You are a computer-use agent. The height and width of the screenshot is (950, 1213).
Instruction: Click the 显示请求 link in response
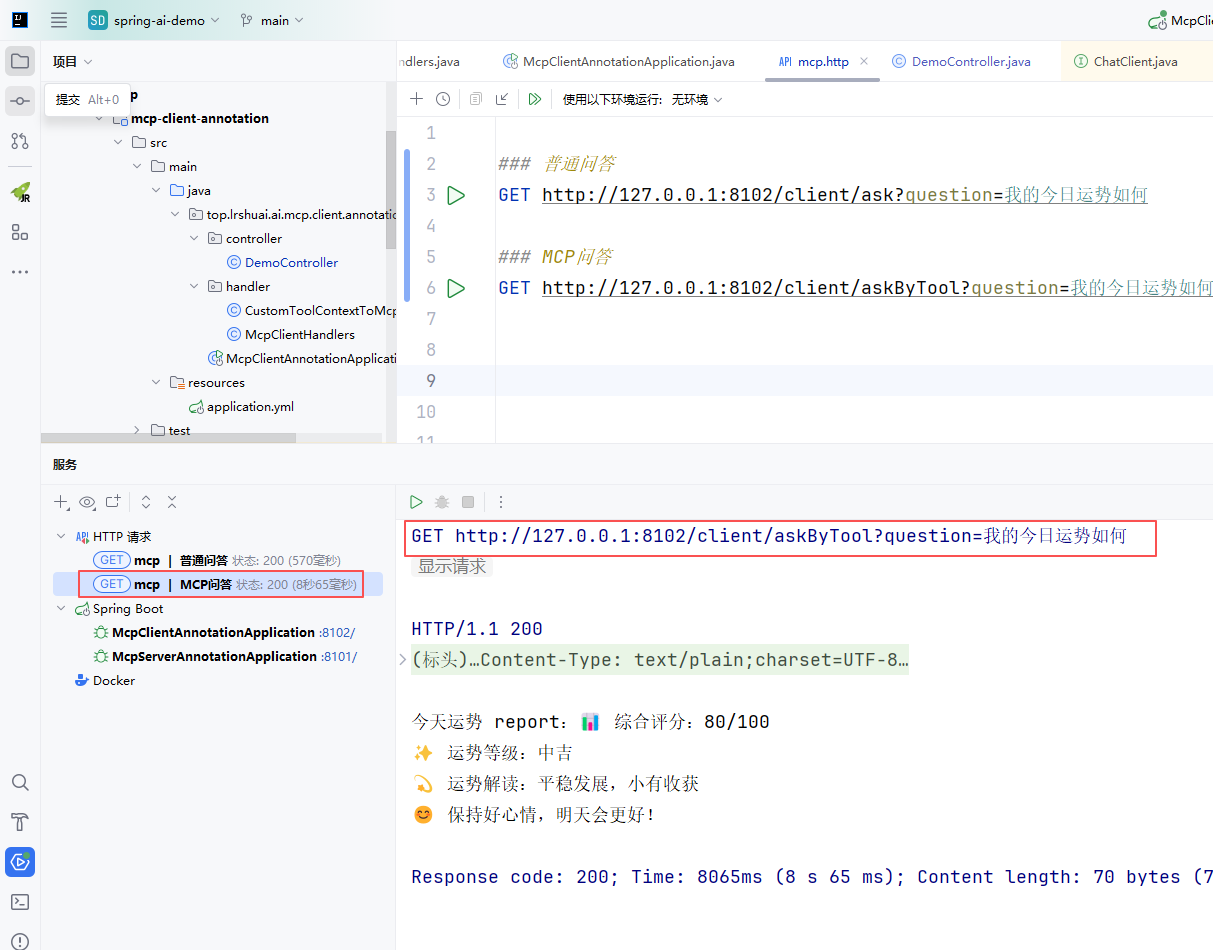(452, 567)
